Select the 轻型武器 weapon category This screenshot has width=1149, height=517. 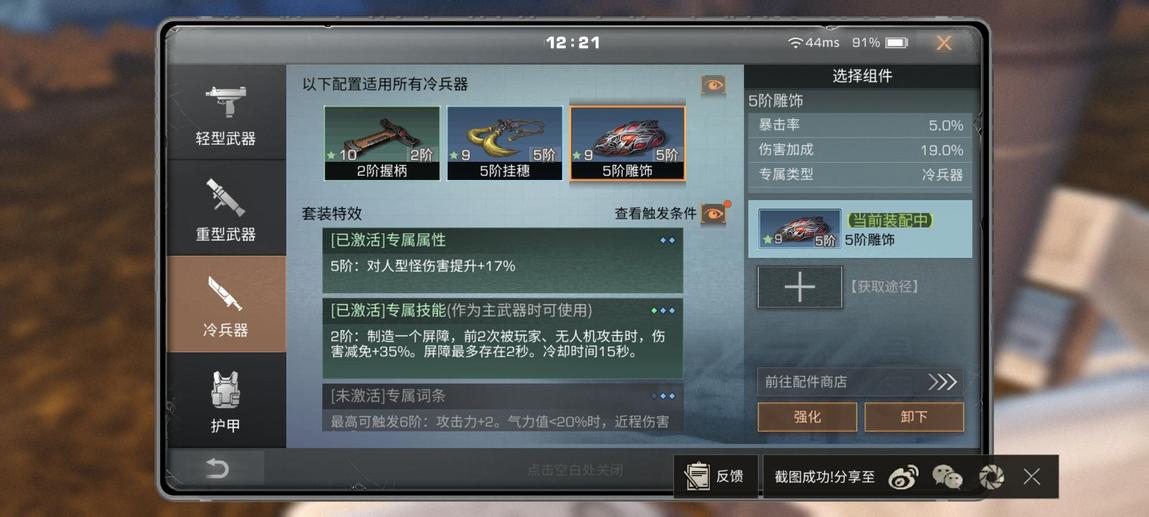(x=226, y=113)
